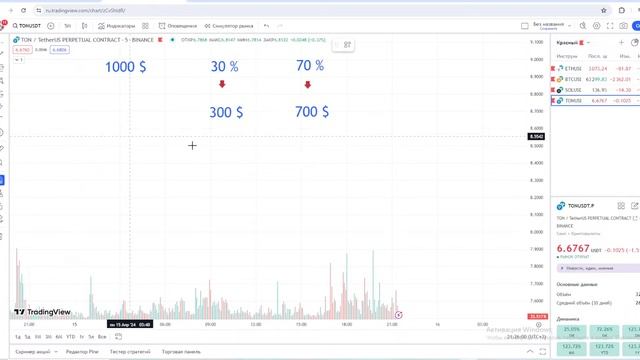Open the chart candle style selector

click(84, 26)
